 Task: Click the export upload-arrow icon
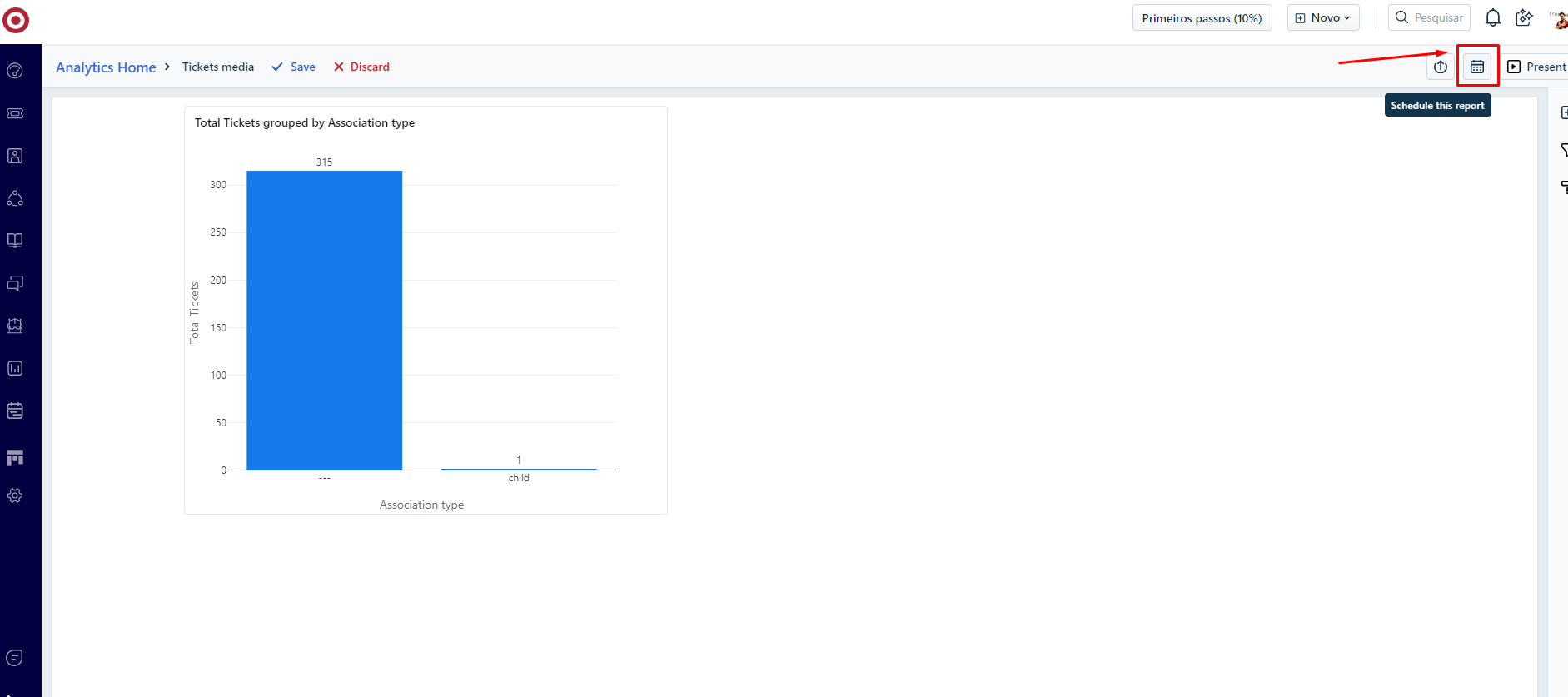point(1441,67)
